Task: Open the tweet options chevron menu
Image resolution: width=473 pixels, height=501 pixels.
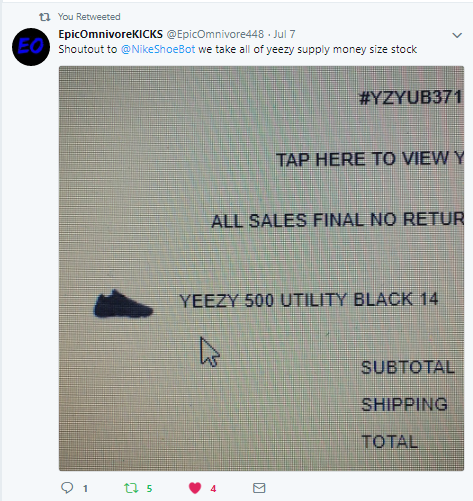Action: coord(457,35)
